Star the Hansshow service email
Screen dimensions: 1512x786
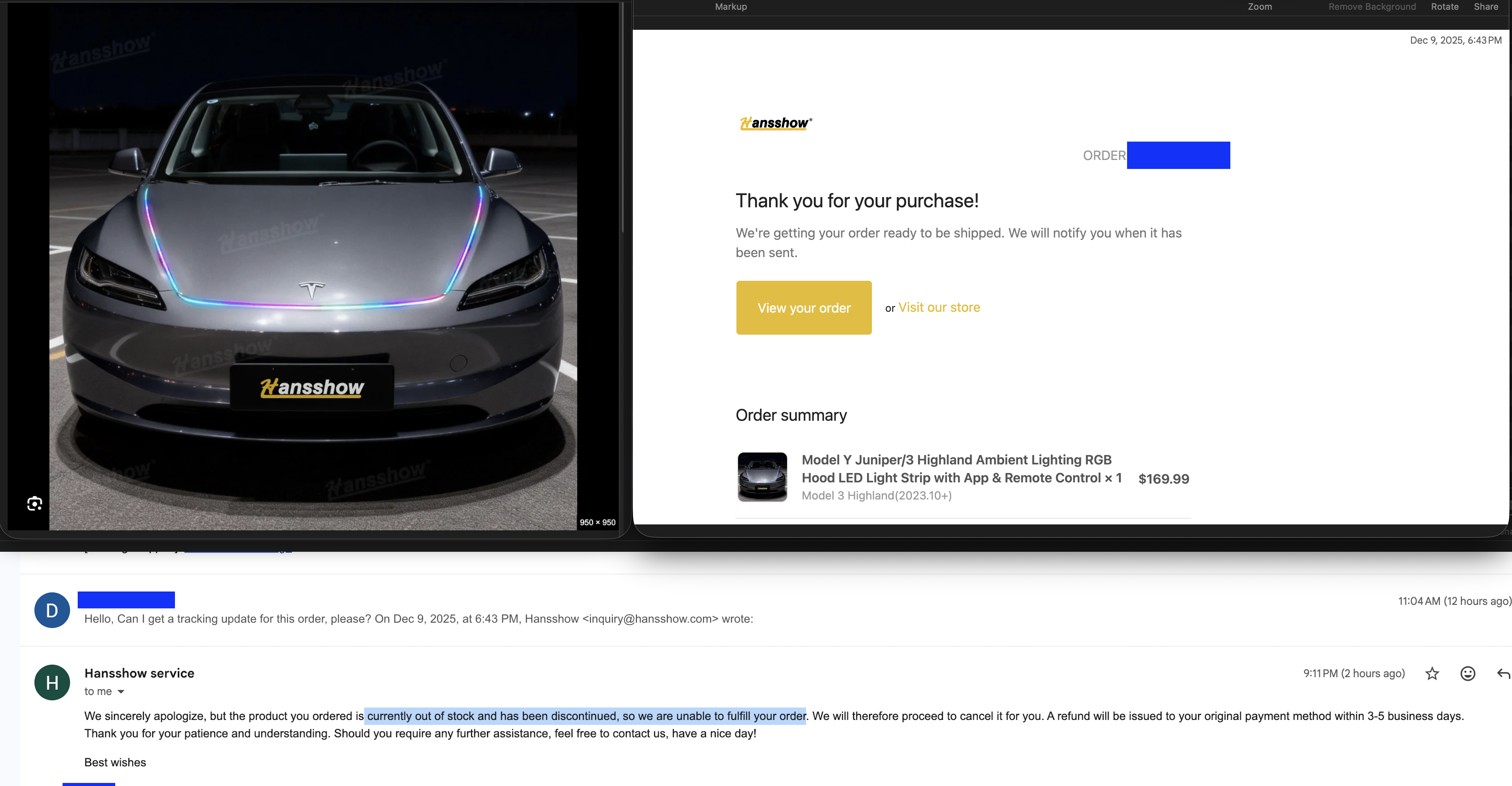click(1432, 673)
